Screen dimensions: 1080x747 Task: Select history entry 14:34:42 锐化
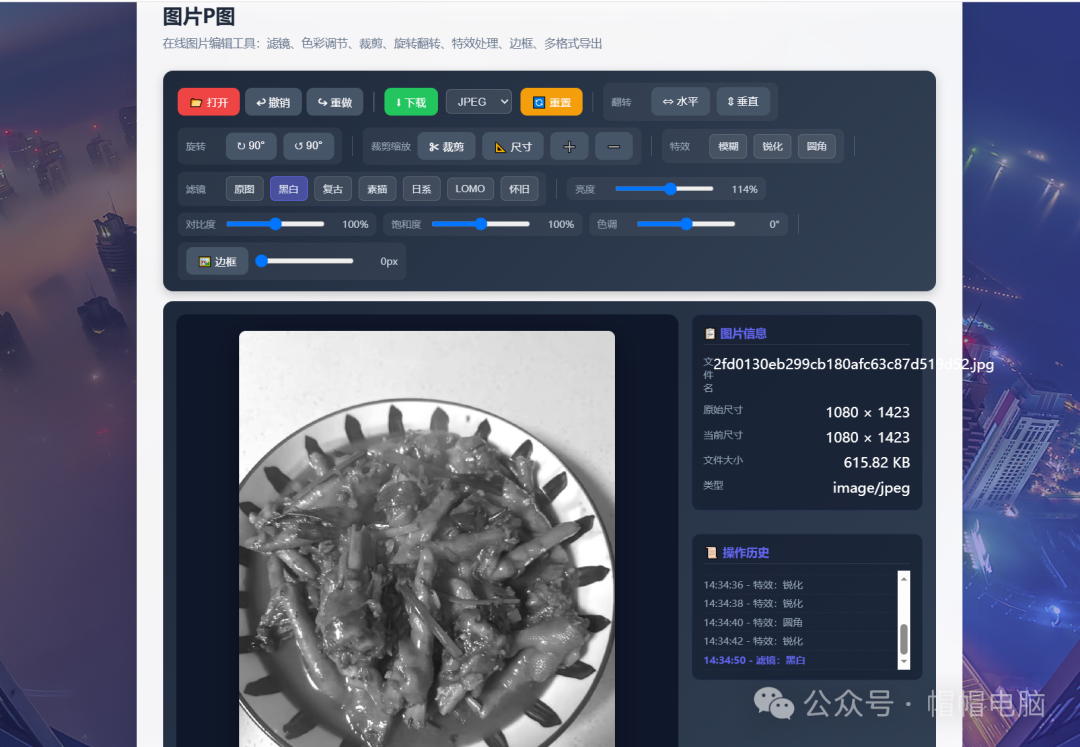click(753, 641)
